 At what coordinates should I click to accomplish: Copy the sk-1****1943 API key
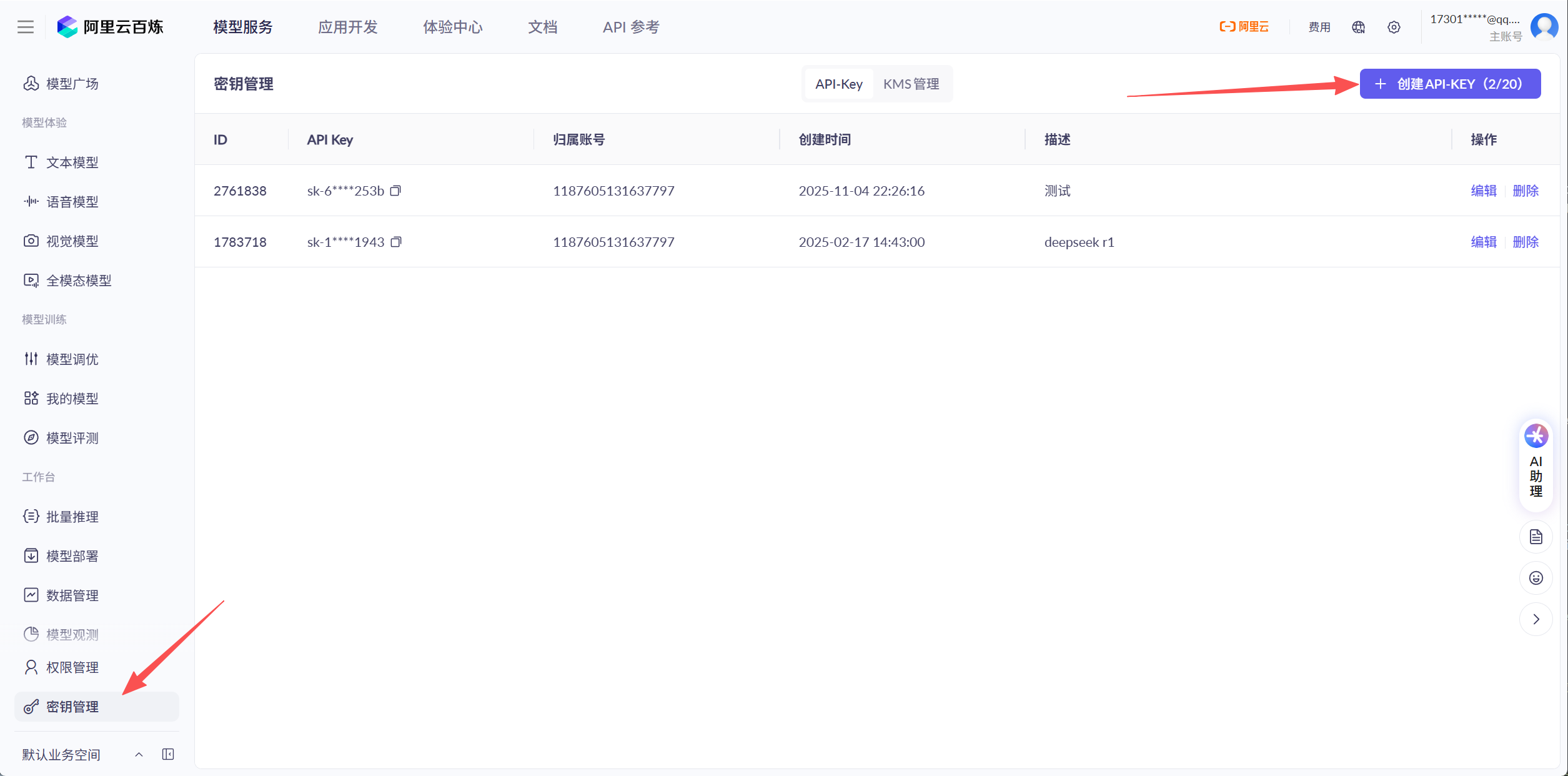click(395, 242)
